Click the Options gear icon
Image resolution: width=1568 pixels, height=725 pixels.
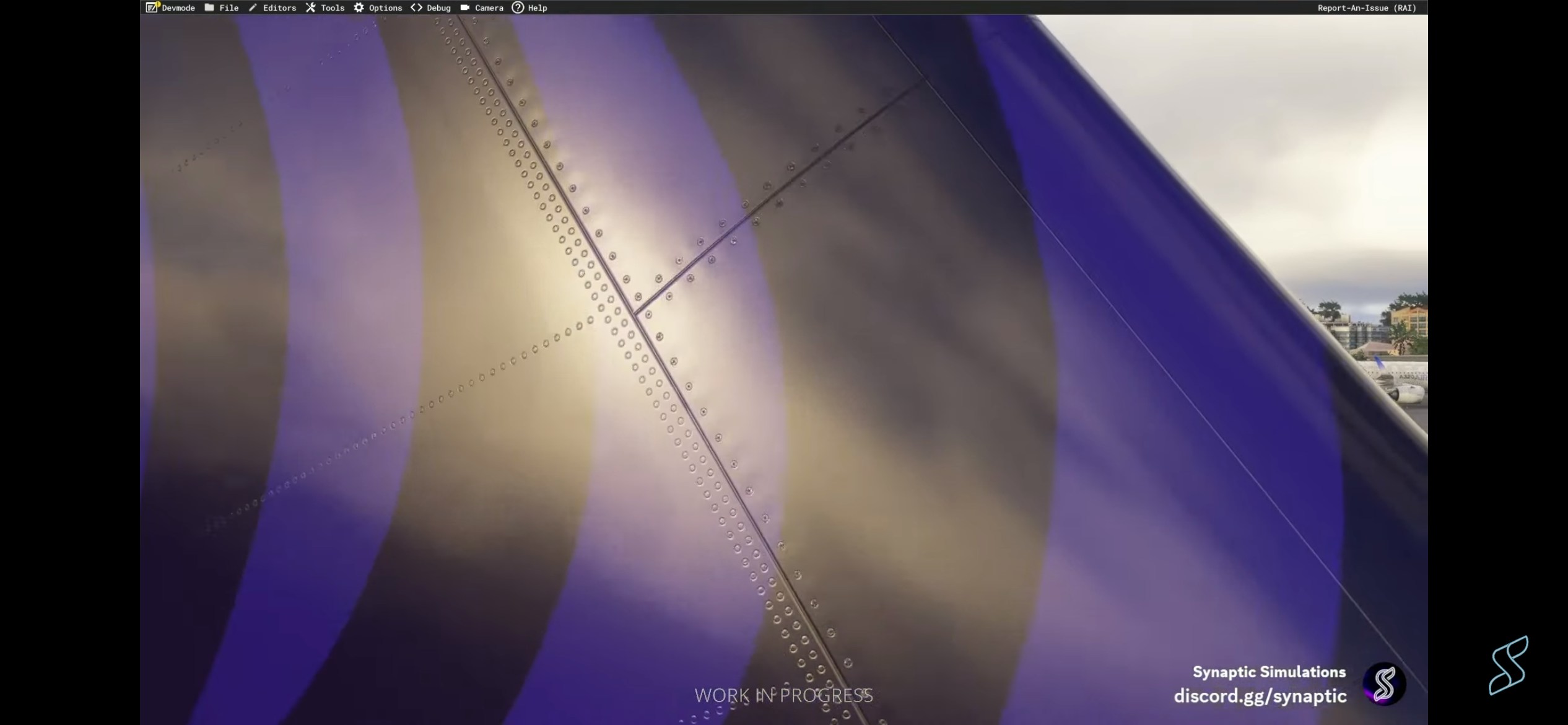pyautogui.click(x=359, y=7)
